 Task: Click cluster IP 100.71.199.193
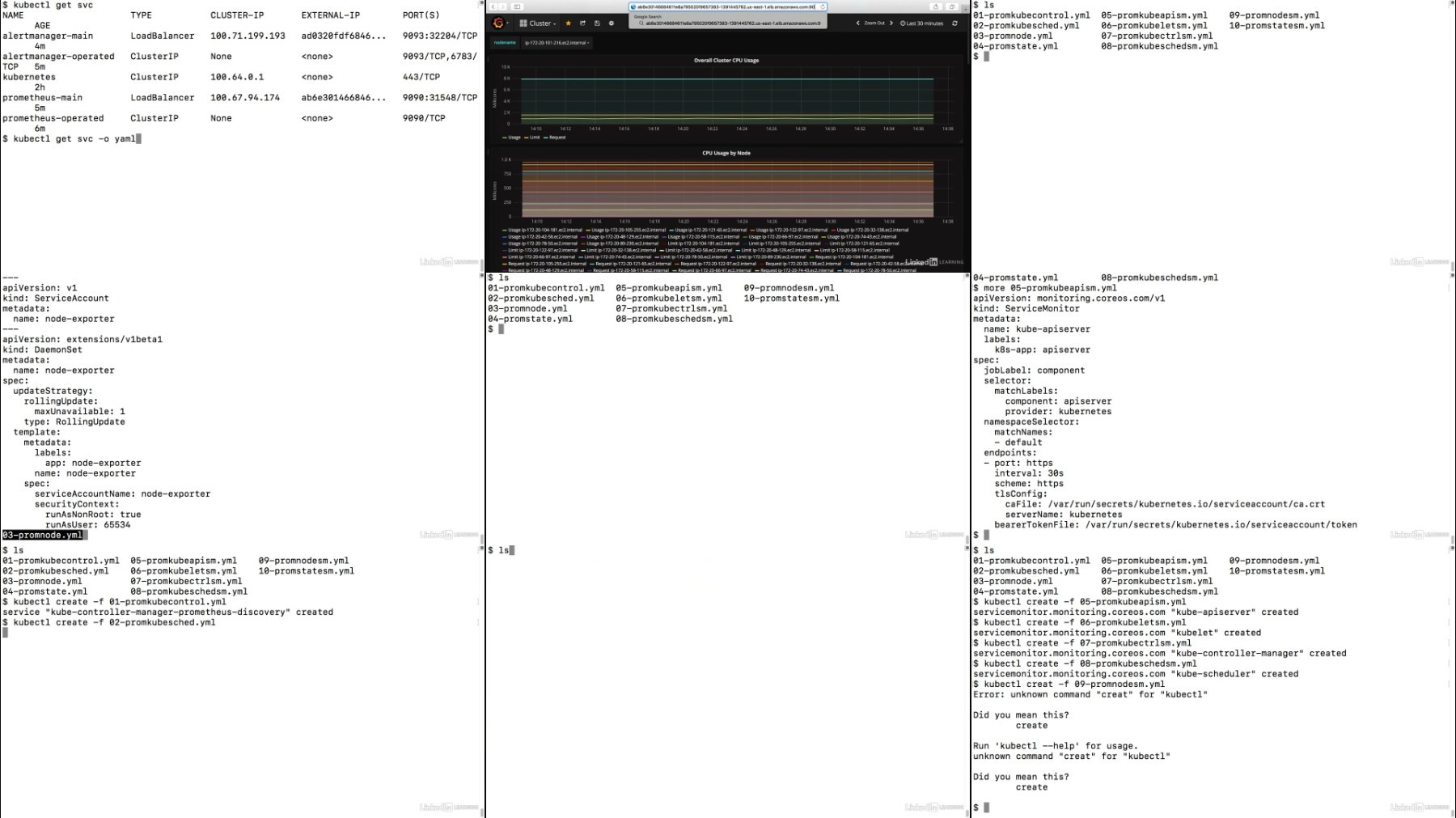click(248, 36)
